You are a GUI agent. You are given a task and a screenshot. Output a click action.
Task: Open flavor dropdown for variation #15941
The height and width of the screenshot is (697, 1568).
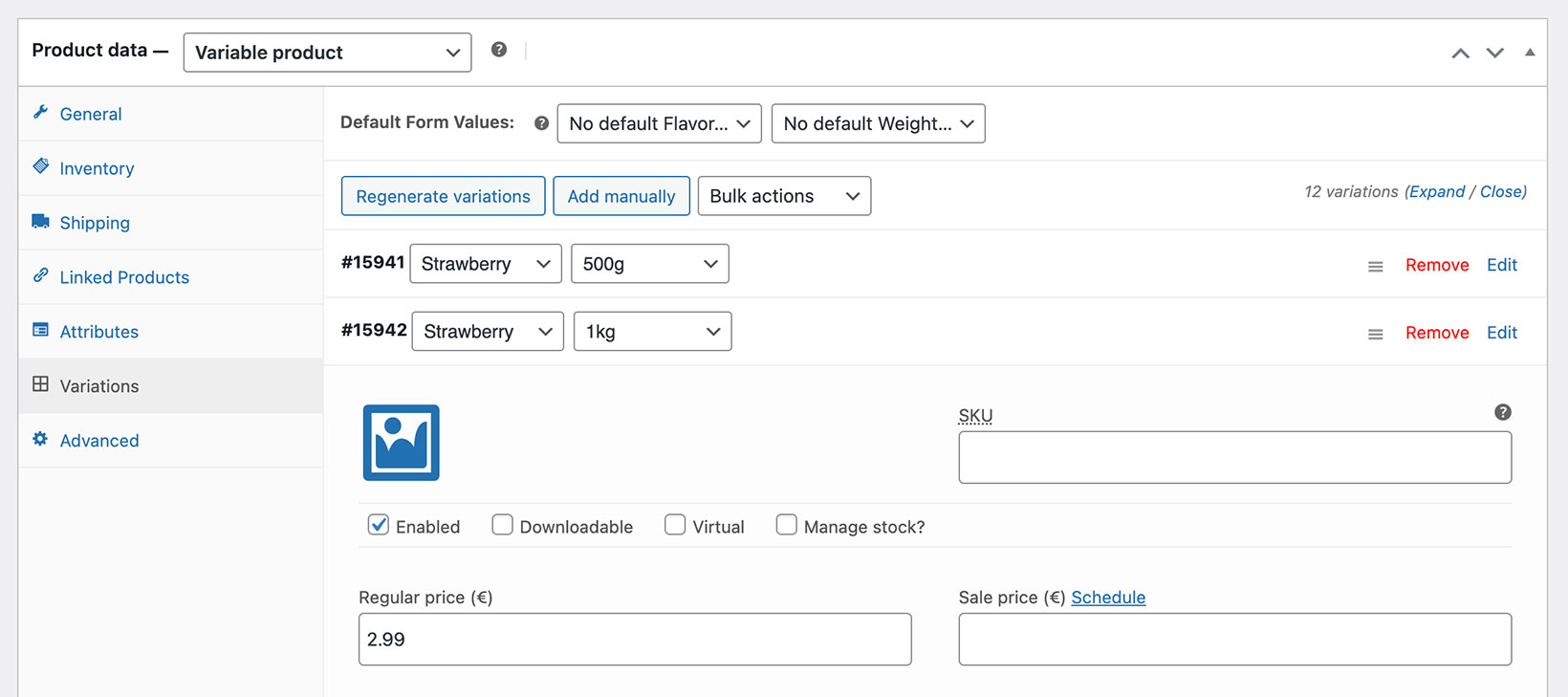tap(486, 264)
